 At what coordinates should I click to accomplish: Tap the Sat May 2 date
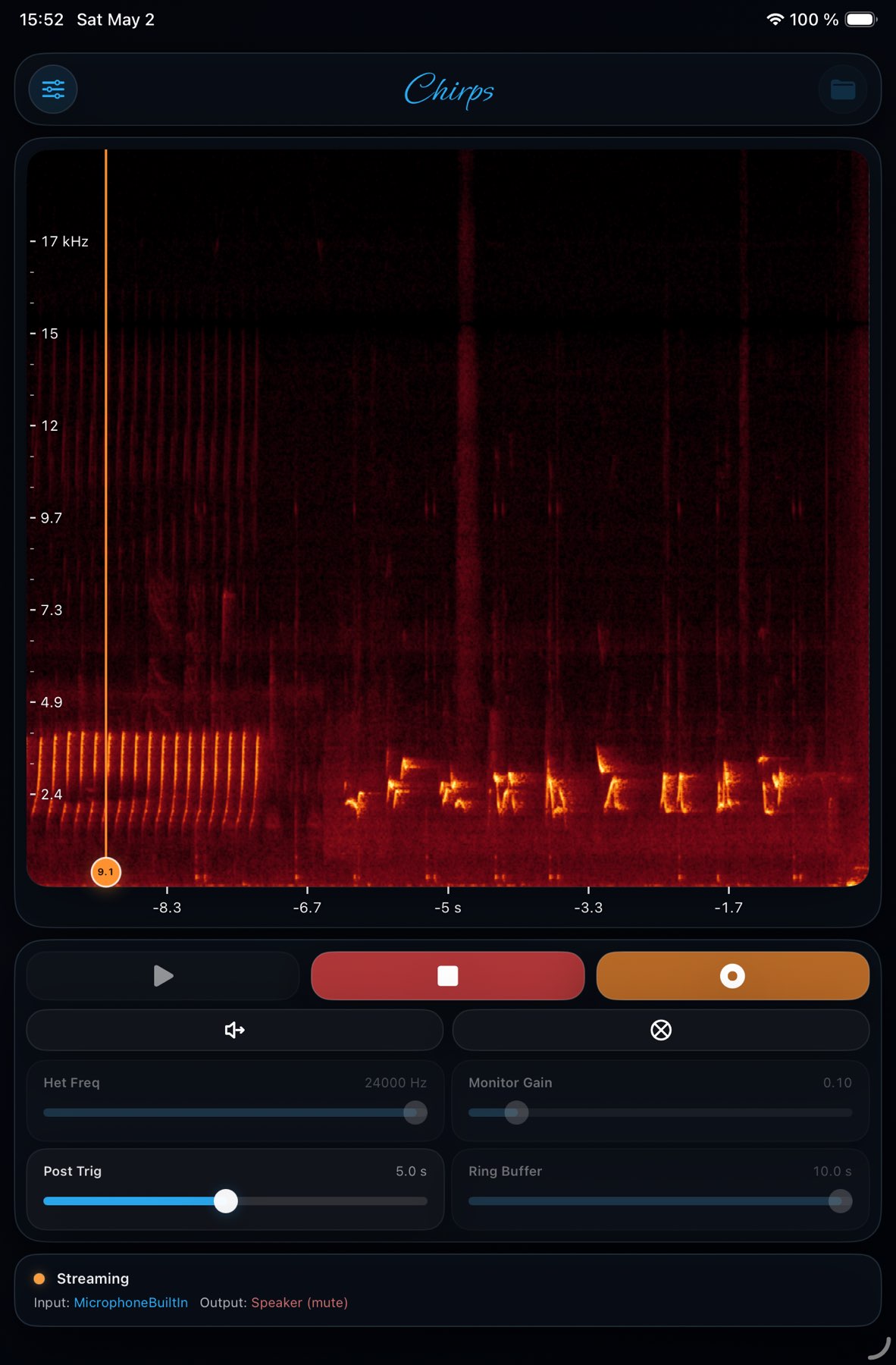(115, 20)
